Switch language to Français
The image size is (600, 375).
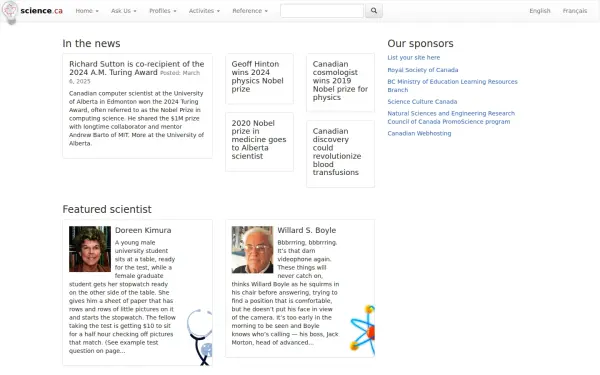click(575, 11)
